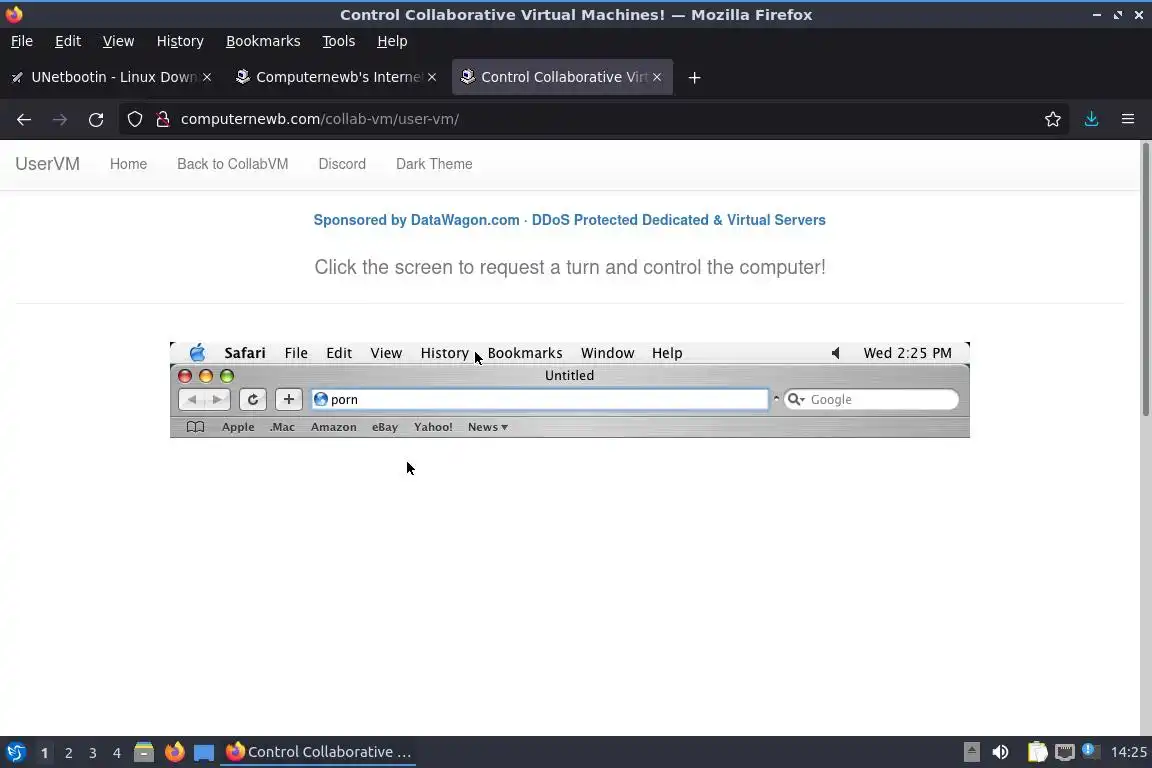Viewport: 1152px width, 768px height.
Task: Close the UNetbootin tab
Action: (207, 77)
